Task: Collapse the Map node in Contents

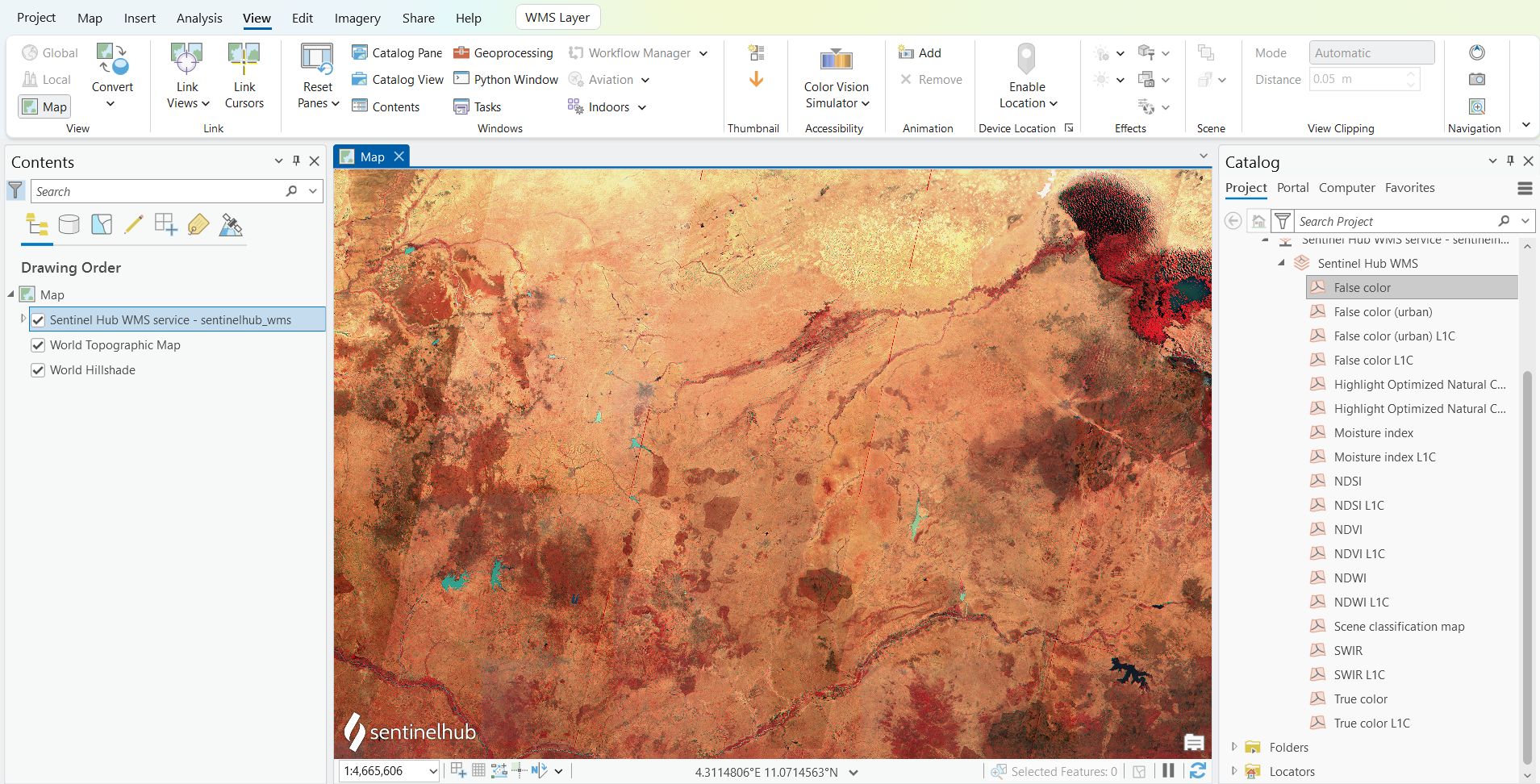Action: point(11,294)
